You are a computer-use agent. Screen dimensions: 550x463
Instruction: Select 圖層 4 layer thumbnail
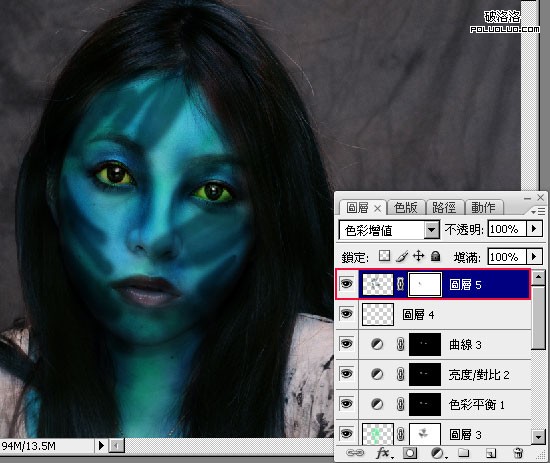coord(377,314)
